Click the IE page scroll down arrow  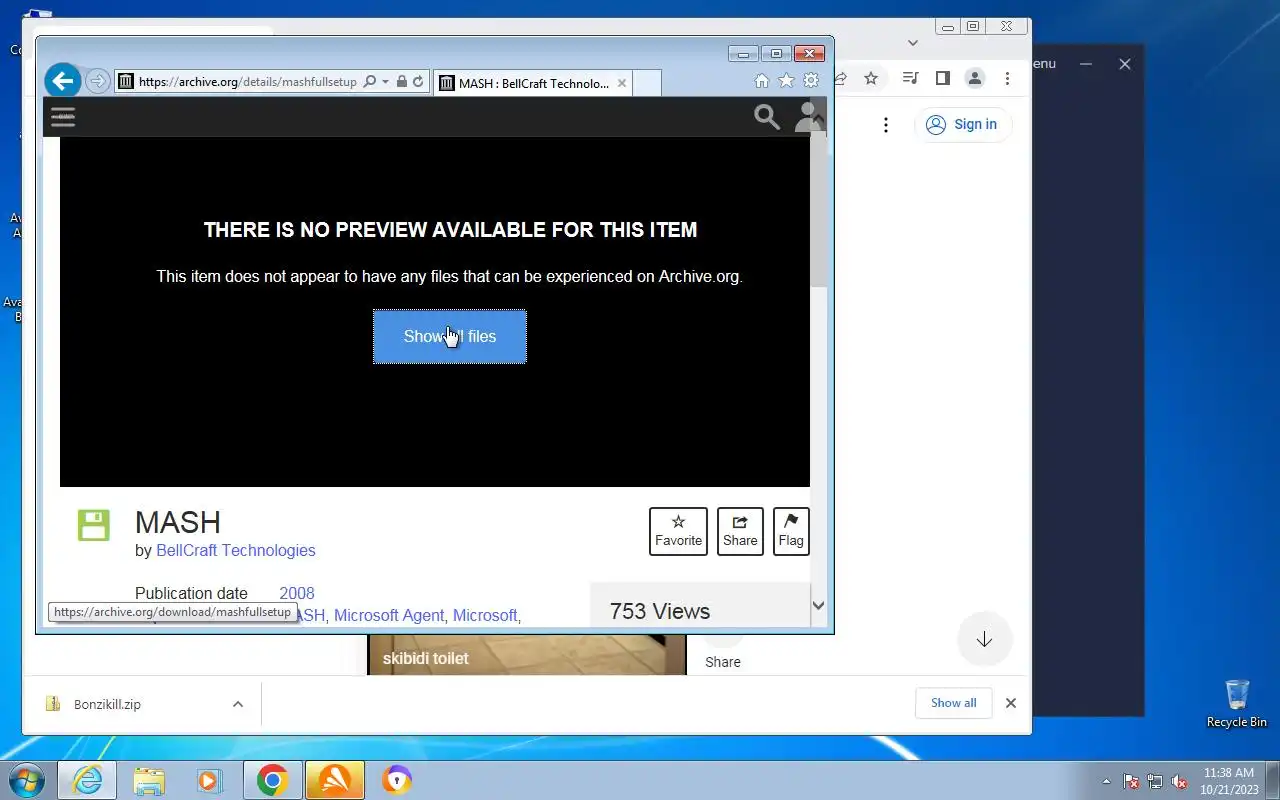click(818, 605)
